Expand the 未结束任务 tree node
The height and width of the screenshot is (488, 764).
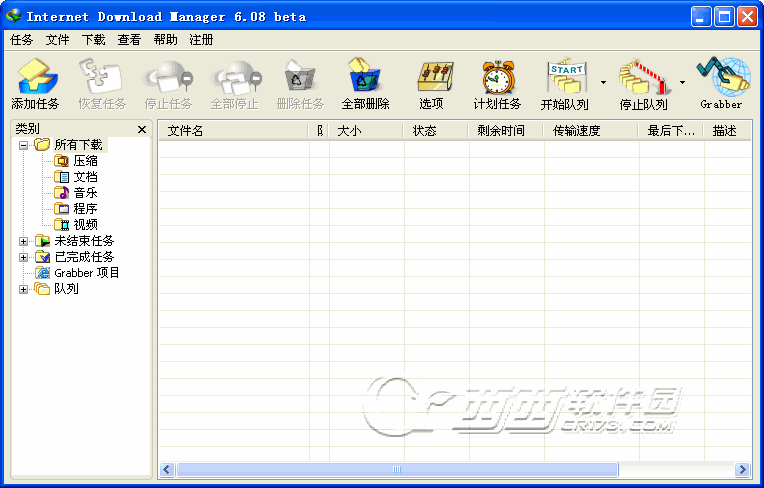[x=23, y=241]
